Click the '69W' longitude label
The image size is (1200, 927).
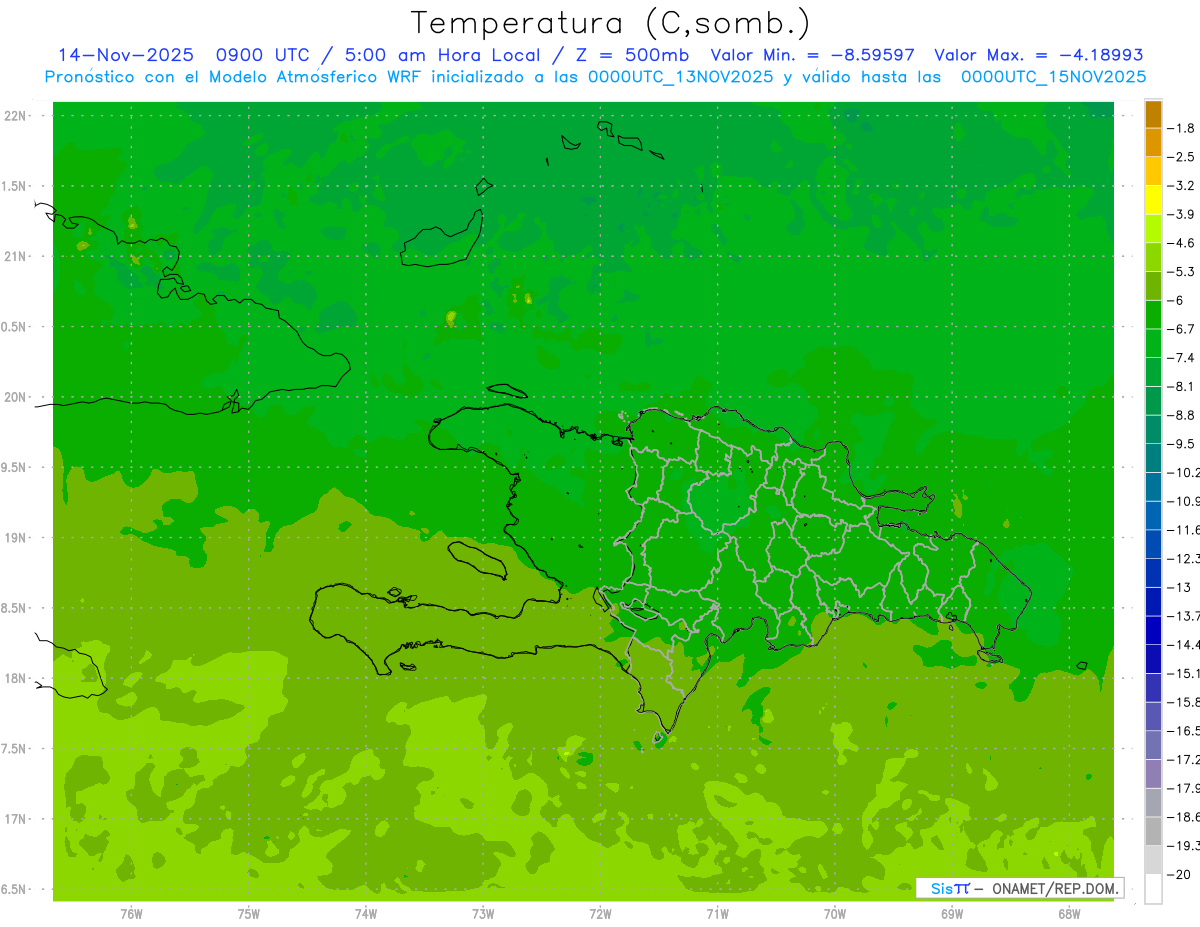952,914
